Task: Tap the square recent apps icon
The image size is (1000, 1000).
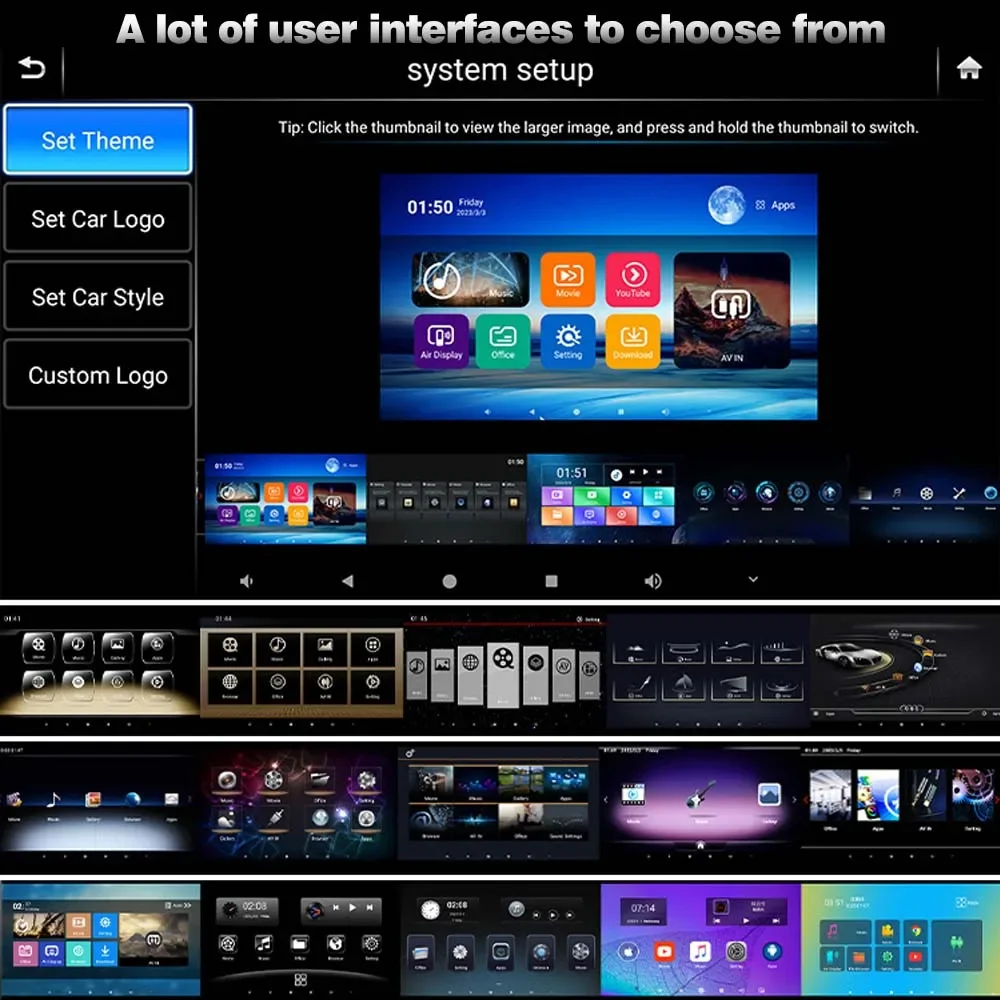Action: coord(552,581)
